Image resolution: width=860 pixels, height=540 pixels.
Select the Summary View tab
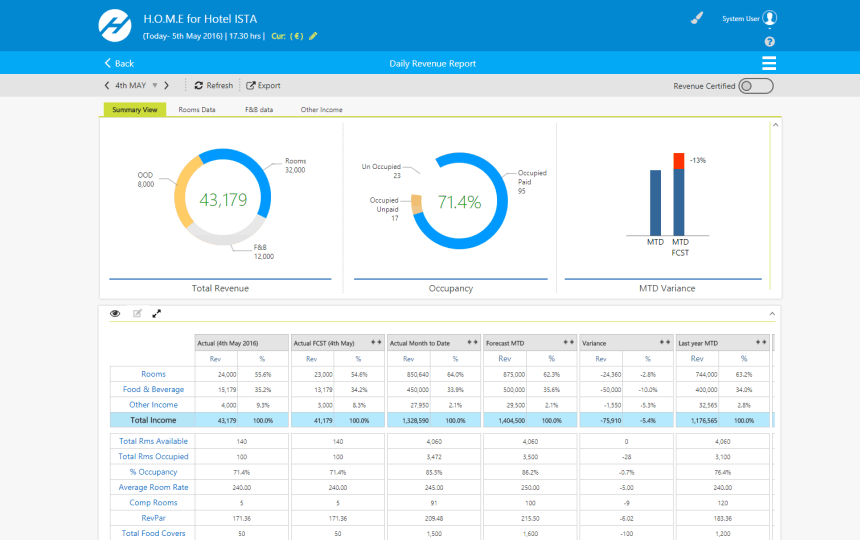tap(135, 110)
